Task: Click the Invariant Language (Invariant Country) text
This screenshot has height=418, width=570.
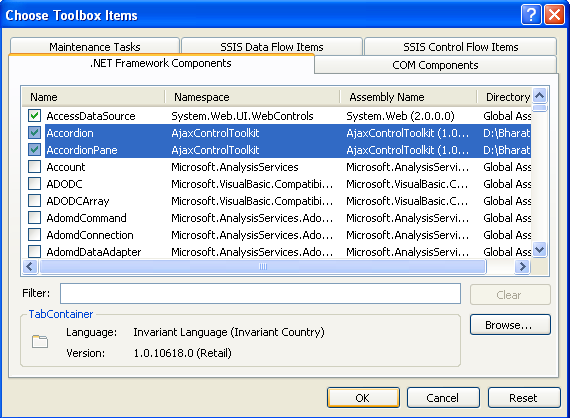Action: coord(229,332)
